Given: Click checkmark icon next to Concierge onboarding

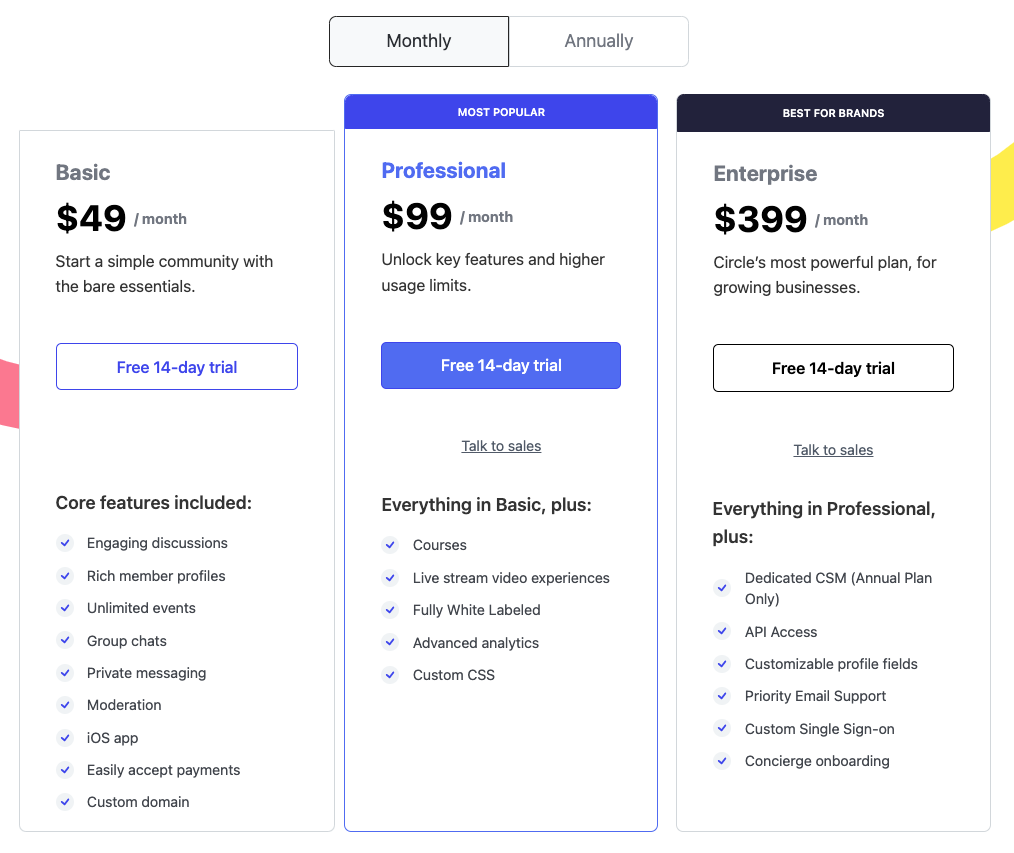Looking at the screenshot, I should coord(722,761).
